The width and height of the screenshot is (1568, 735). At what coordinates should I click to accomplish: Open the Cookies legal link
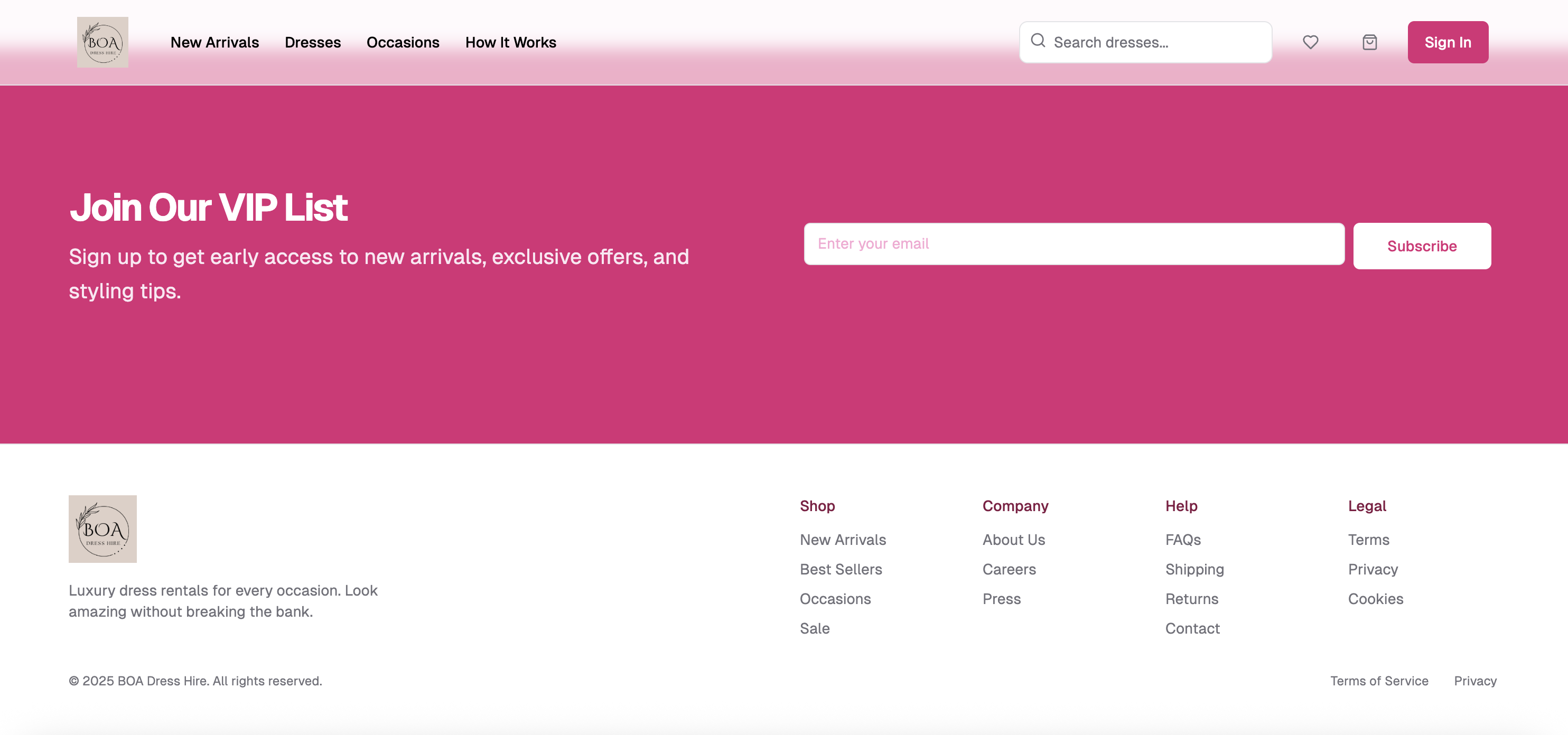pyautogui.click(x=1375, y=599)
